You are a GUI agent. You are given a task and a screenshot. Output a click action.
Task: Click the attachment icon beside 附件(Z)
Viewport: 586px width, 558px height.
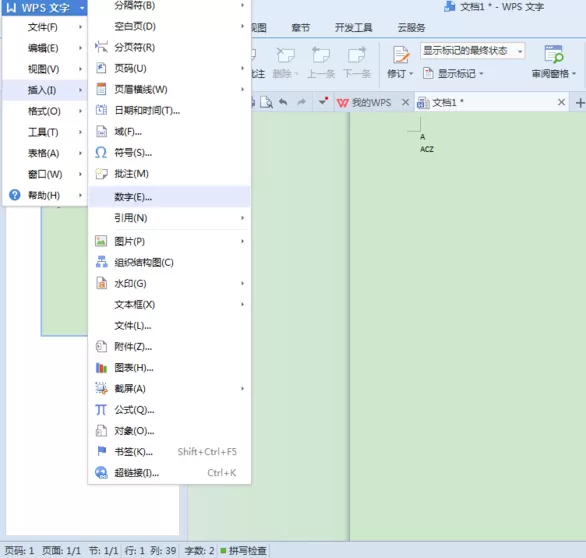click(x=101, y=346)
